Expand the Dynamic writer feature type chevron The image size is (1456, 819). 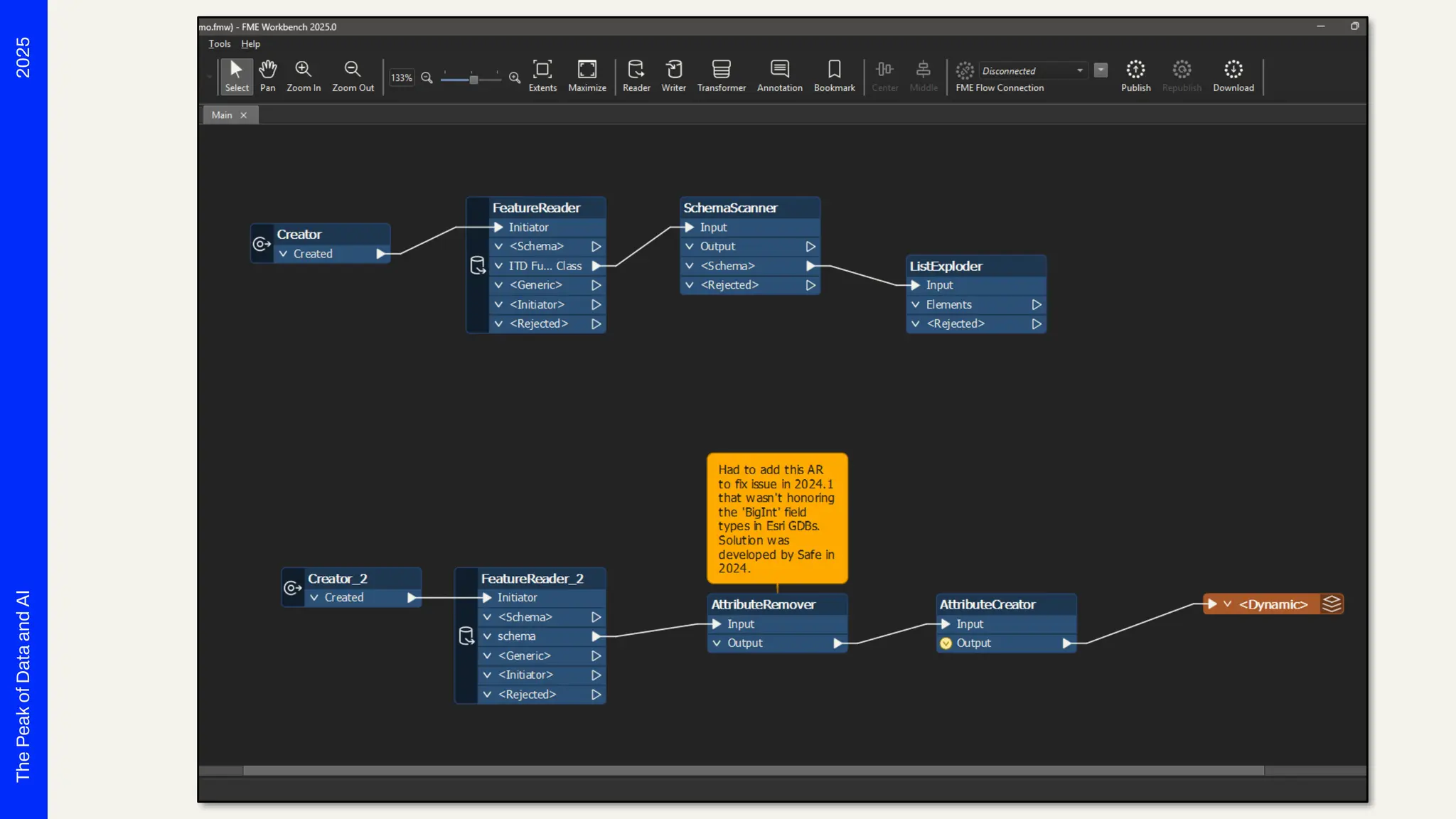pyautogui.click(x=1227, y=604)
